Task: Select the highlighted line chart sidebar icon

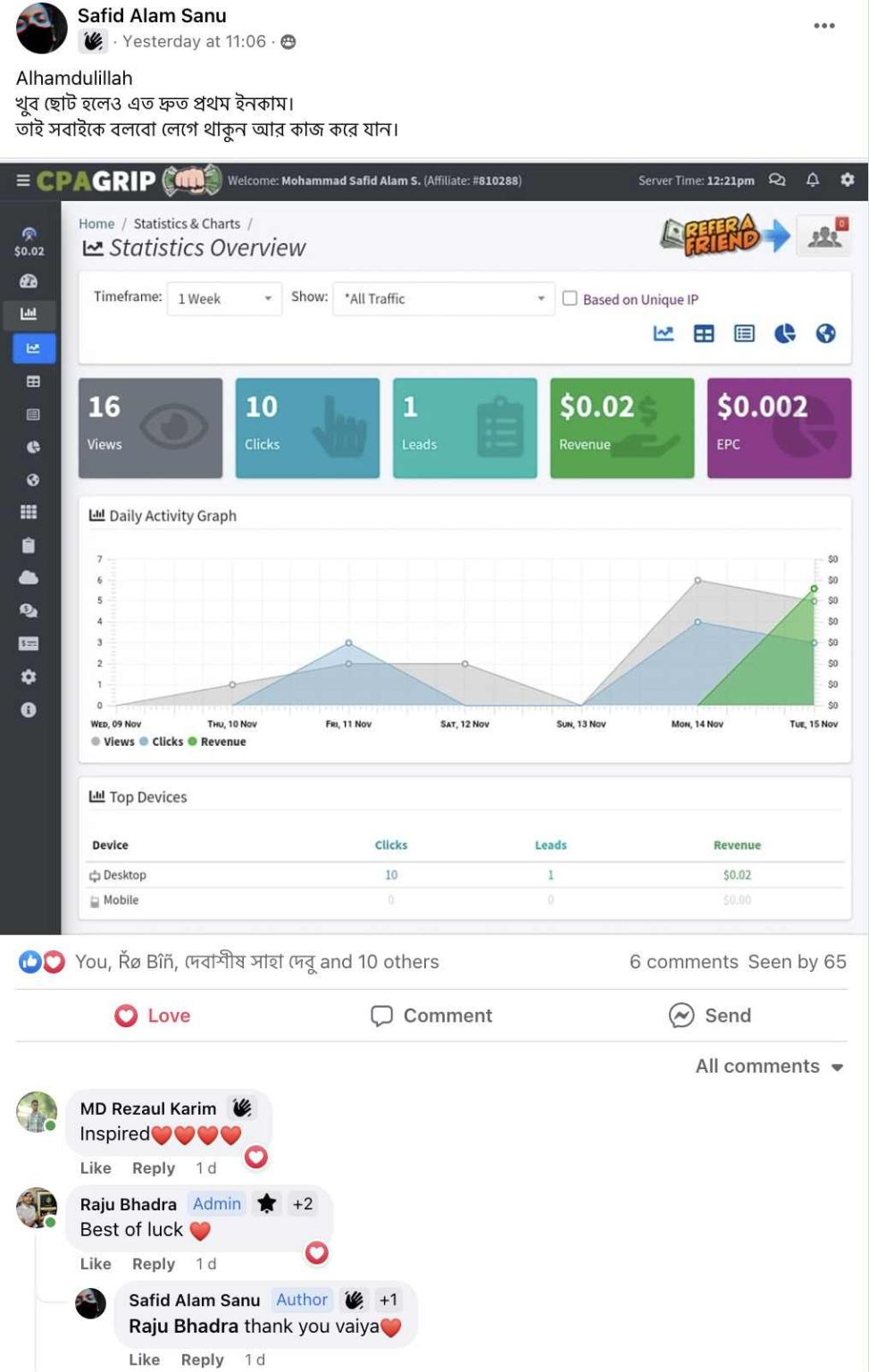Action: pos(34,347)
